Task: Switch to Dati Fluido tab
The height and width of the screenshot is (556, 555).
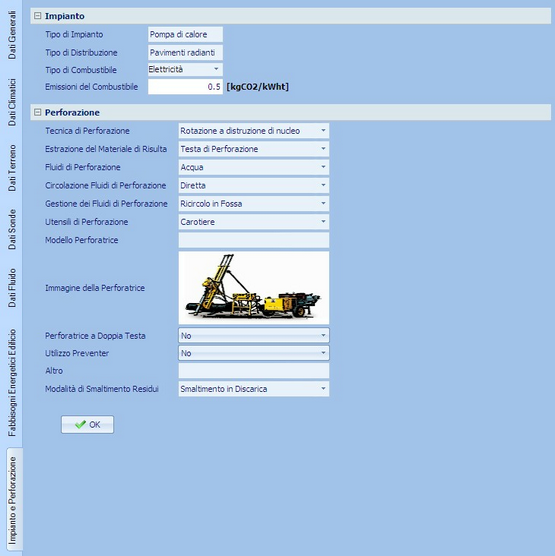Action: [x=12, y=288]
